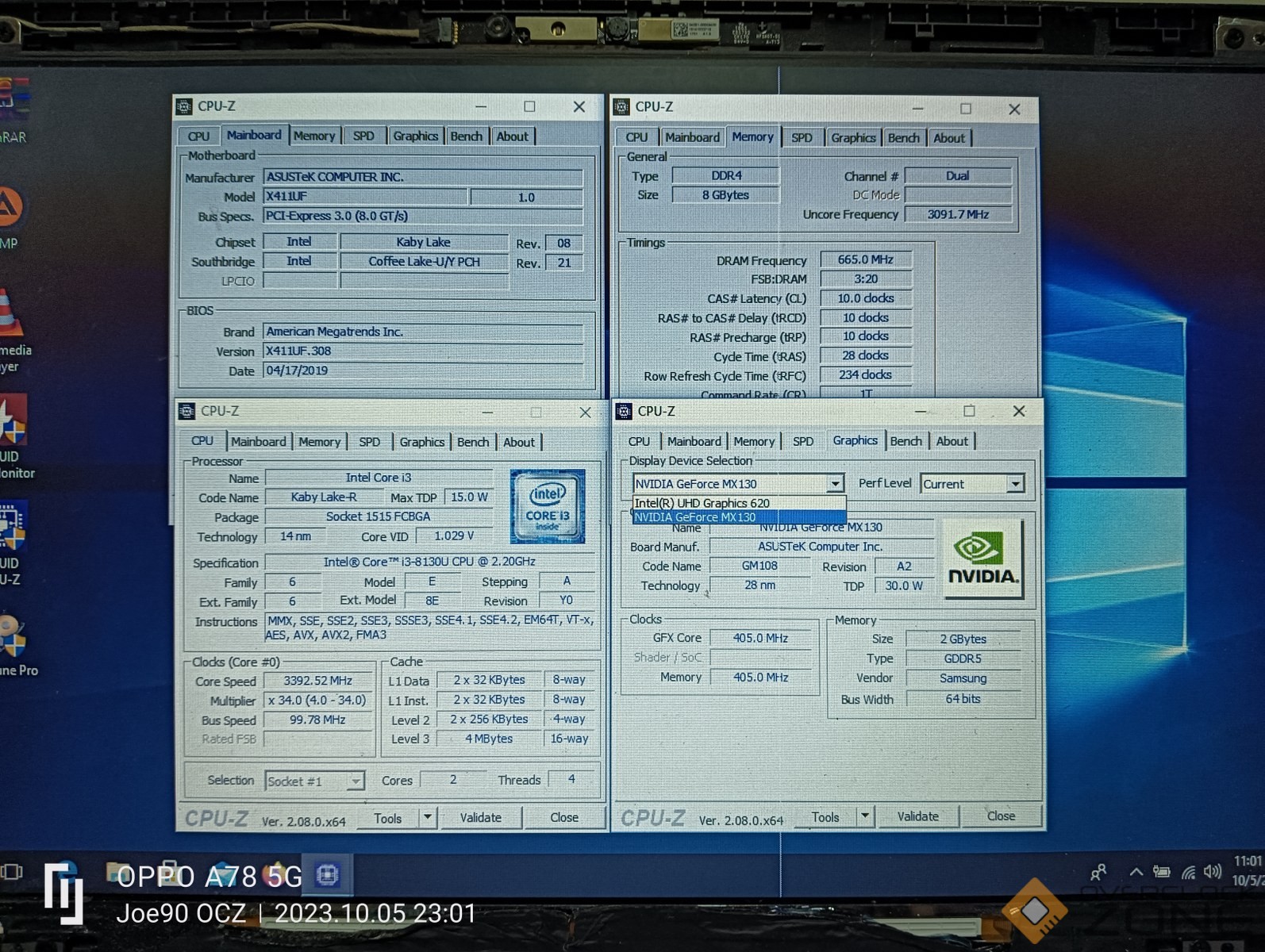Open Display Device Selection dropdown showing NVIDIA GeForce MX130
This screenshot has height=952, width=1265.
pyautogui.click(x=737, y=484)
